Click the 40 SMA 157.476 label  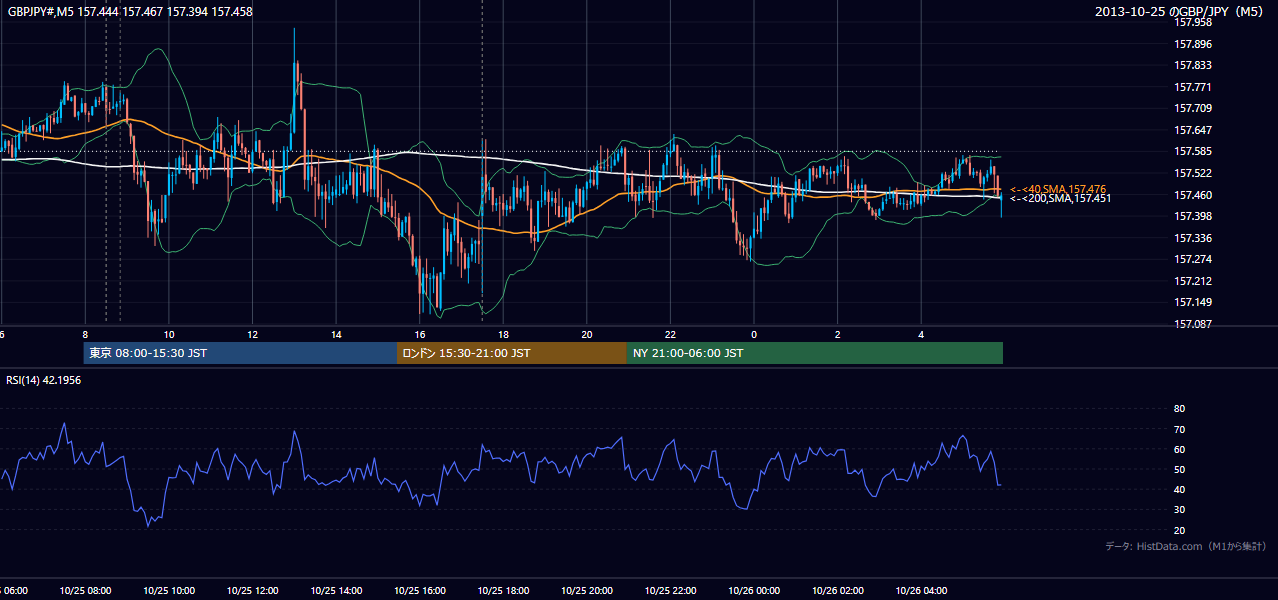pos(1058,189)
